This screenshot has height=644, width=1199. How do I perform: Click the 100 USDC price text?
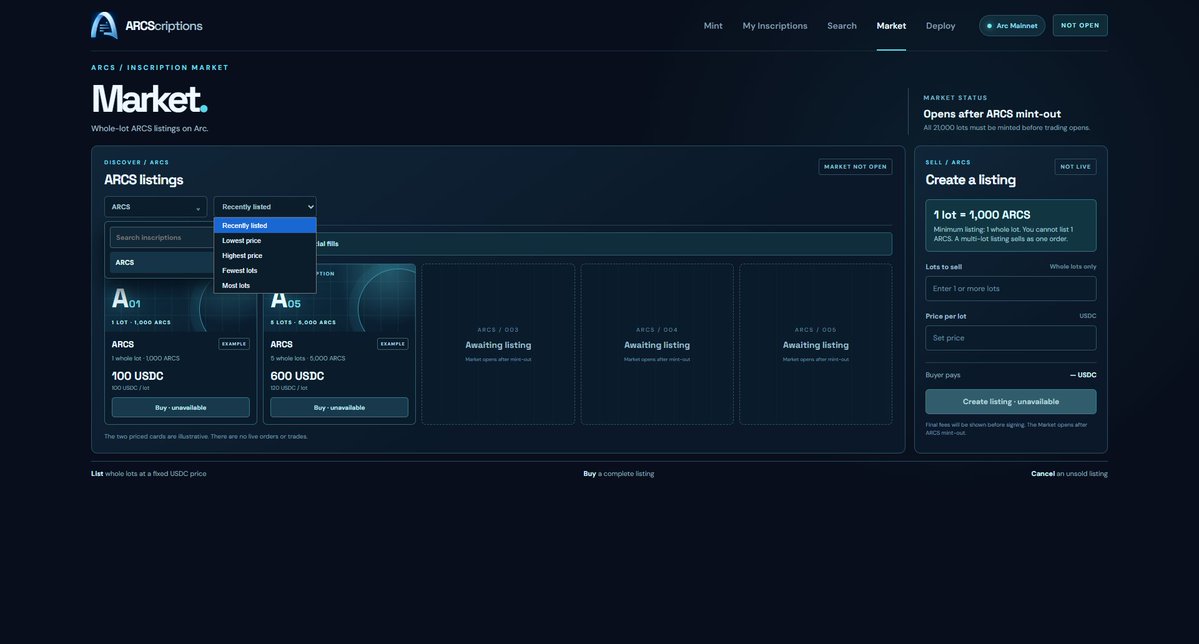click(138, 376)
